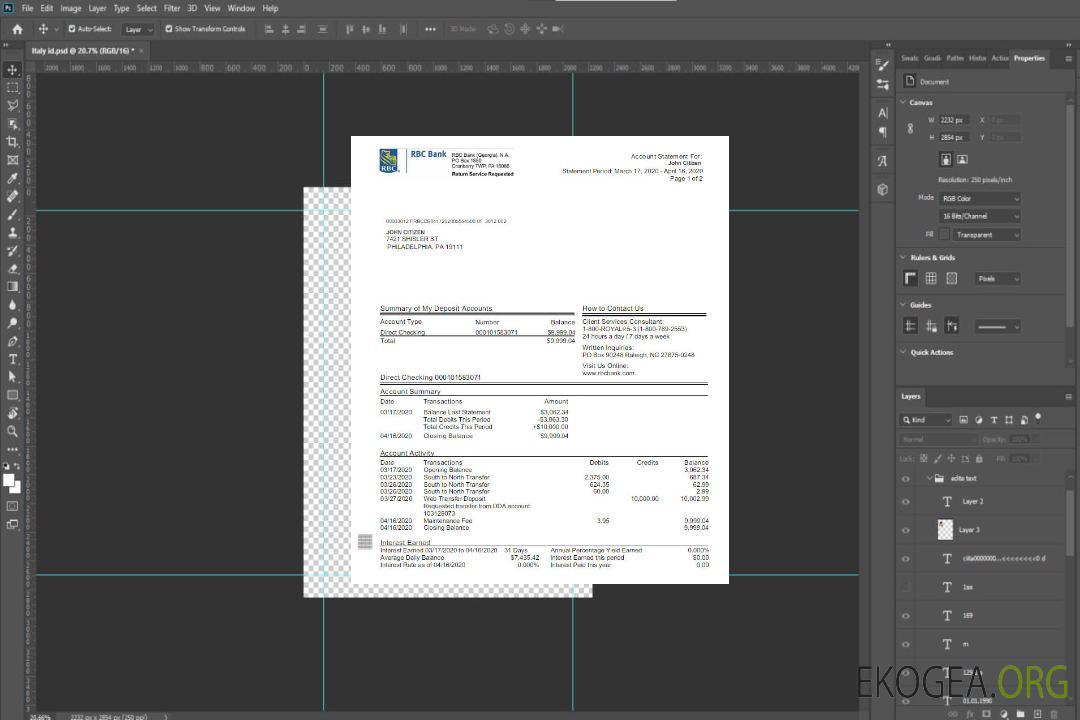Collapse the Rulers & Grids section
Screen dimensions: 1080x720
pos(903,257)
